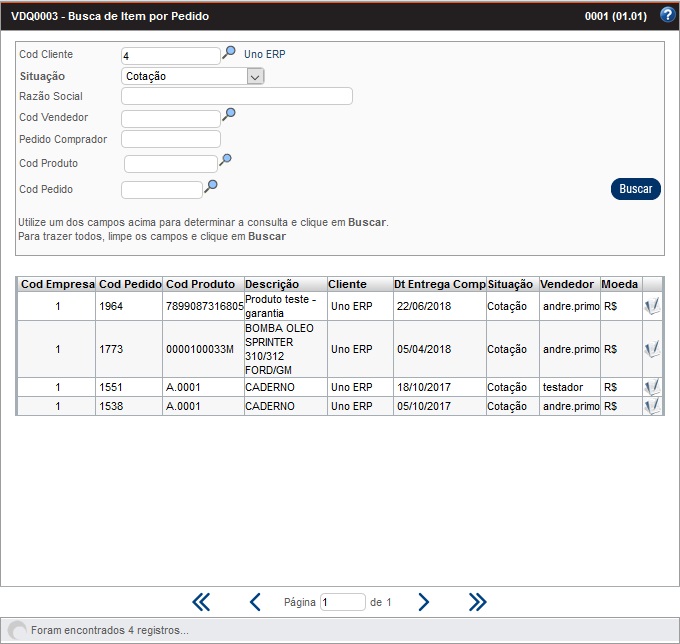Click the action icon for order 1538
Image resolution: width=680 pixels, height=644 pixels.
(652, 406)
